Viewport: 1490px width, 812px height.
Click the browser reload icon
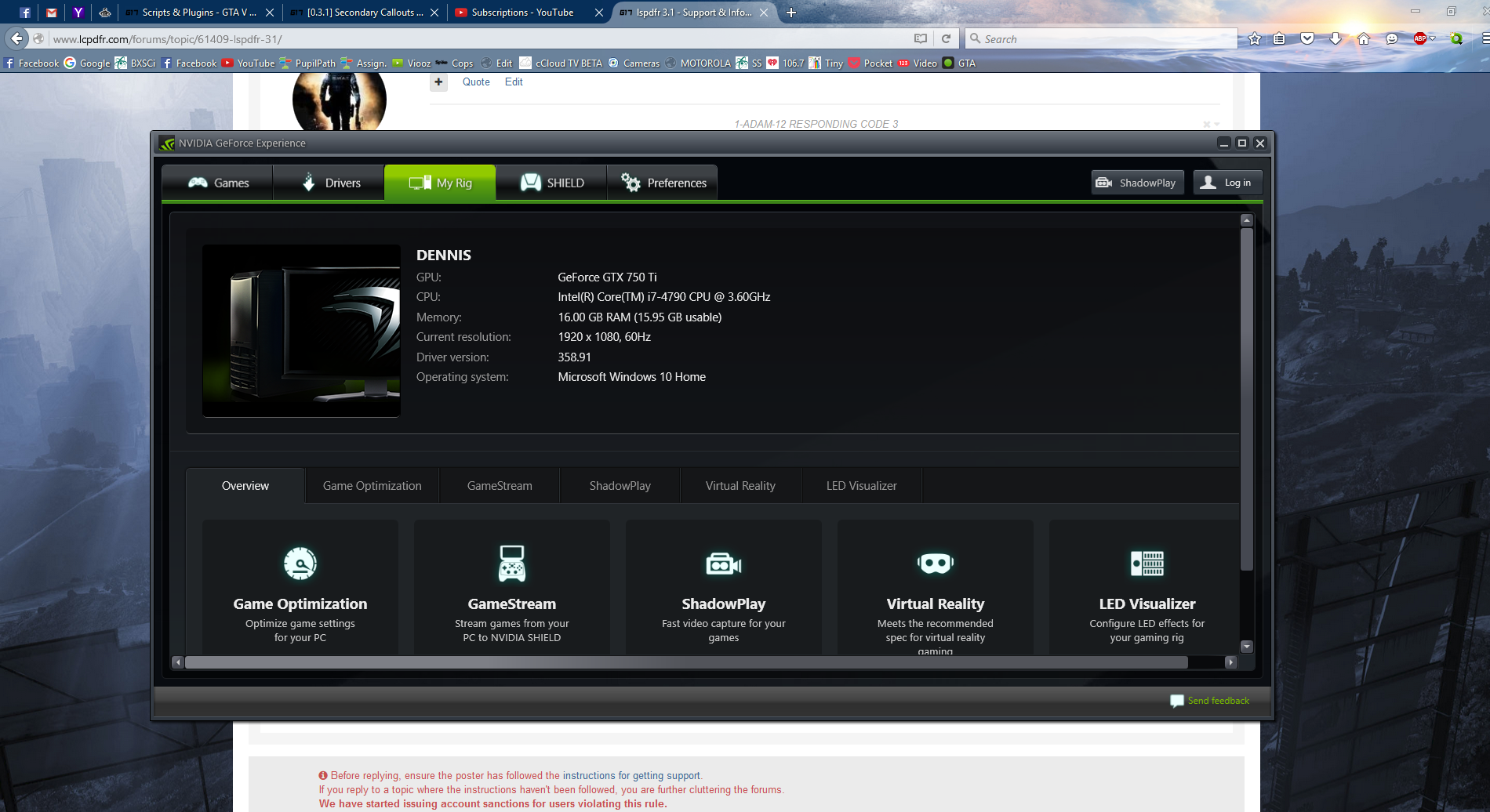pyautogui.click(x=946, y=38)
